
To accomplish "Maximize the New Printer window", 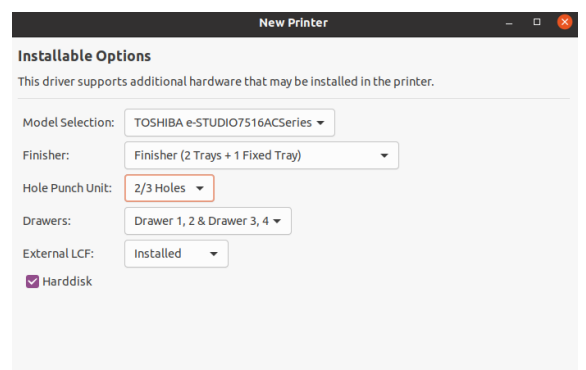I will tap(537, 22).
